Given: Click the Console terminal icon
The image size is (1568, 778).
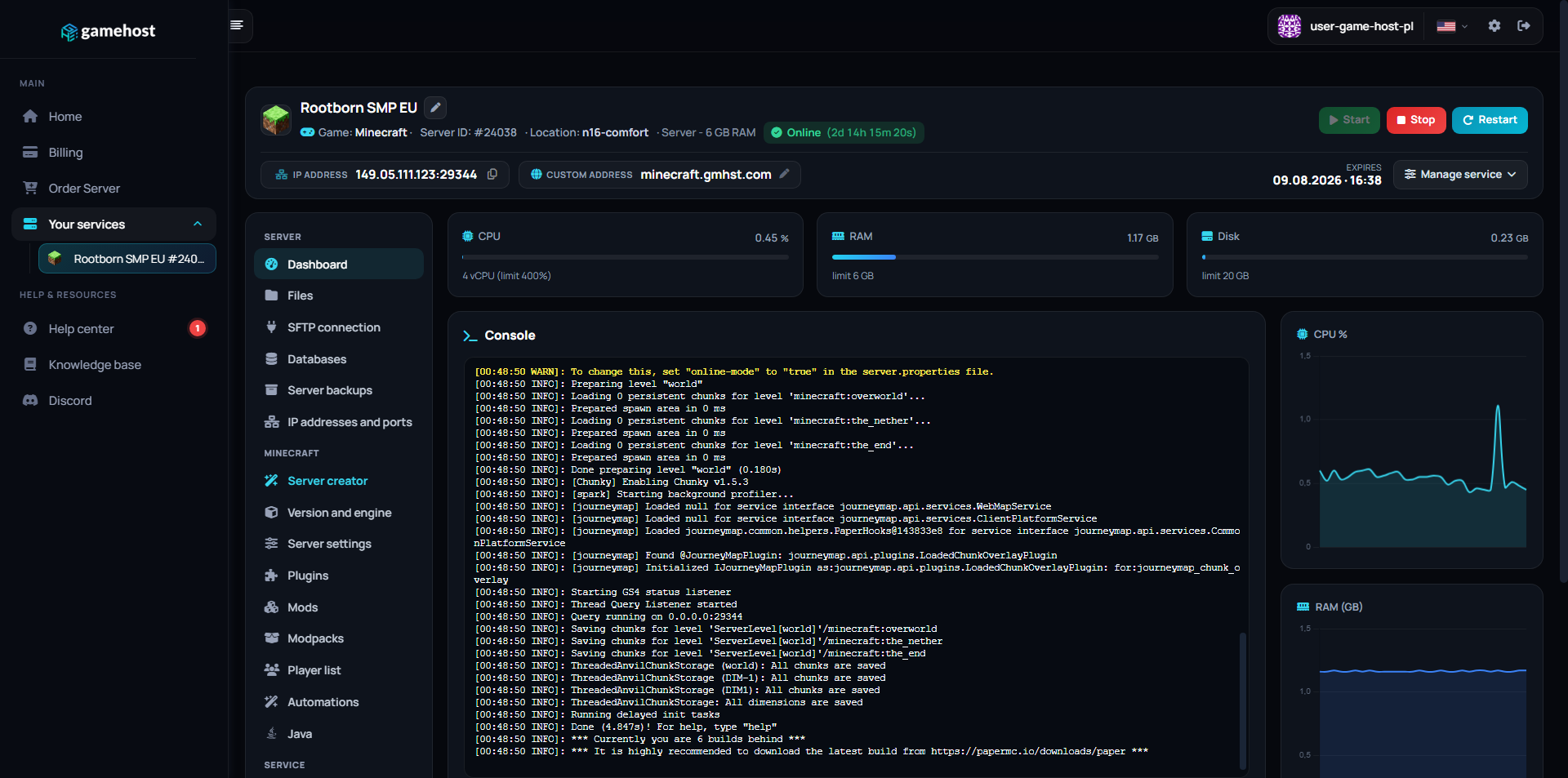Looking at the screenshot, I should tap(470, 336).
